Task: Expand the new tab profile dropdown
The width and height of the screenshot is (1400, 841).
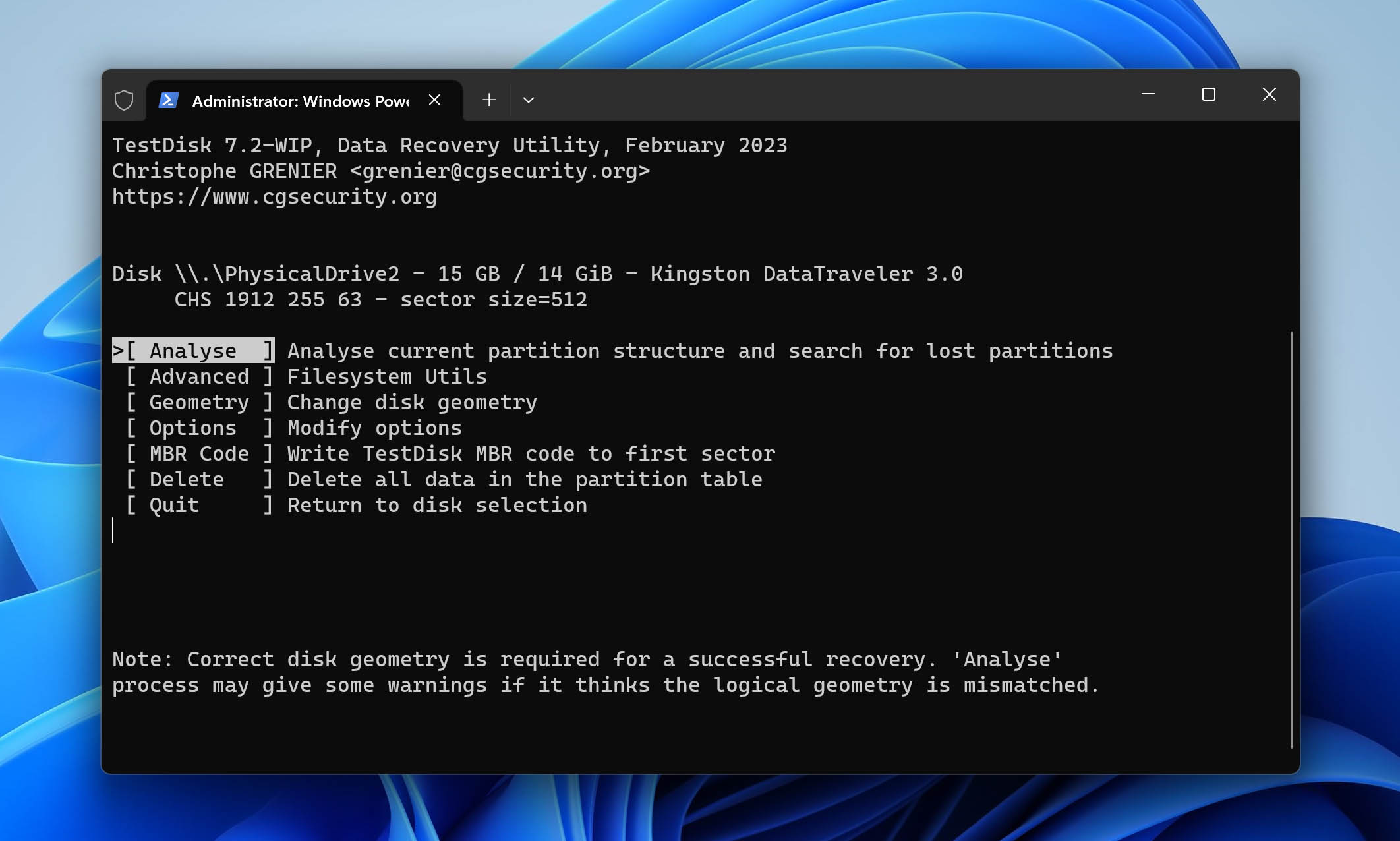Action: pyautogui.click(x=529, y=100)
